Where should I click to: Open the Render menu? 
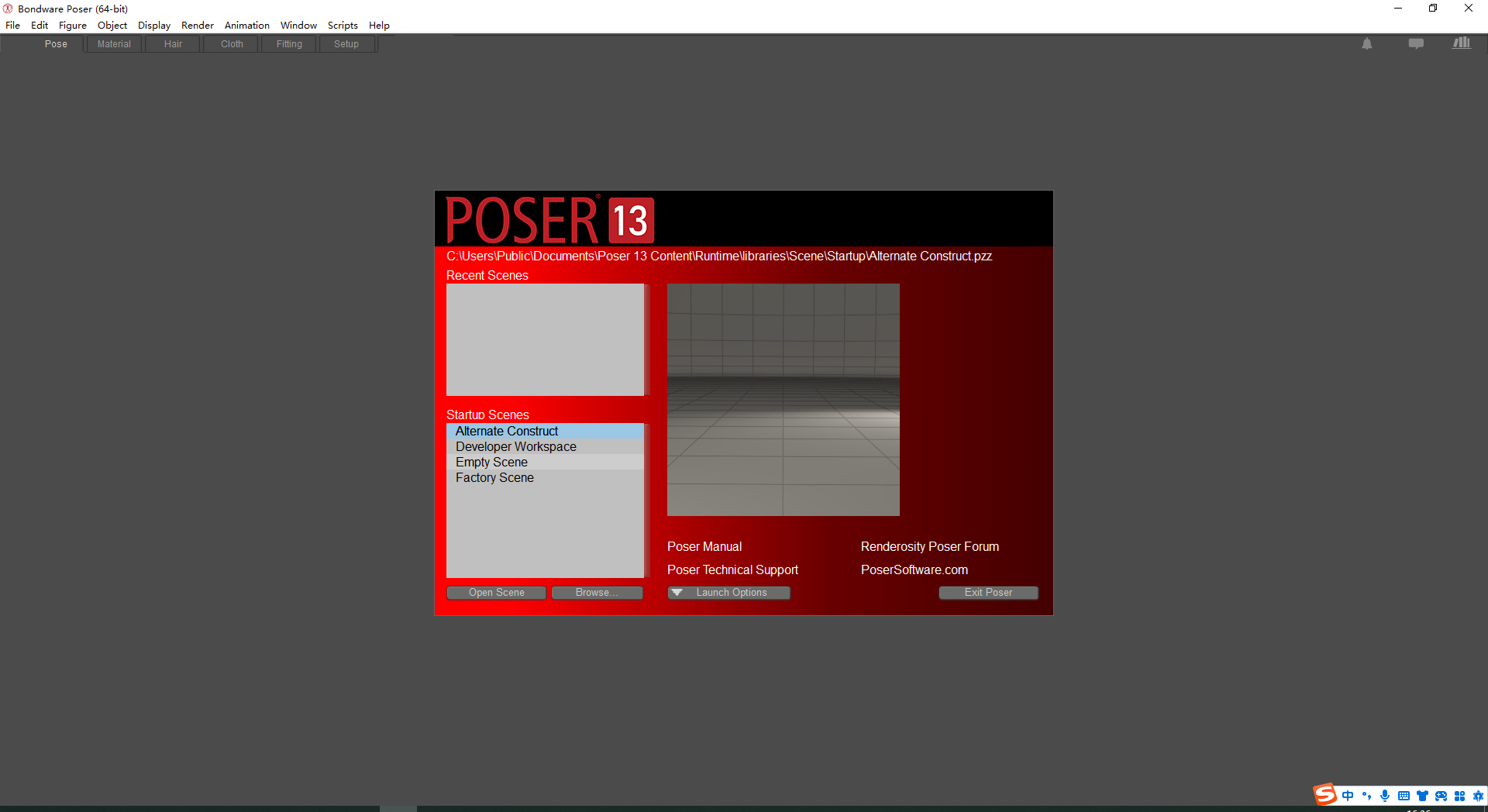coord(197,25)
